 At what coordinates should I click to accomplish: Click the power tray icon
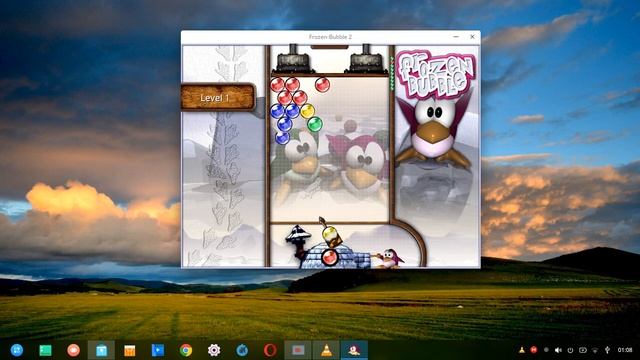(570, 350)
